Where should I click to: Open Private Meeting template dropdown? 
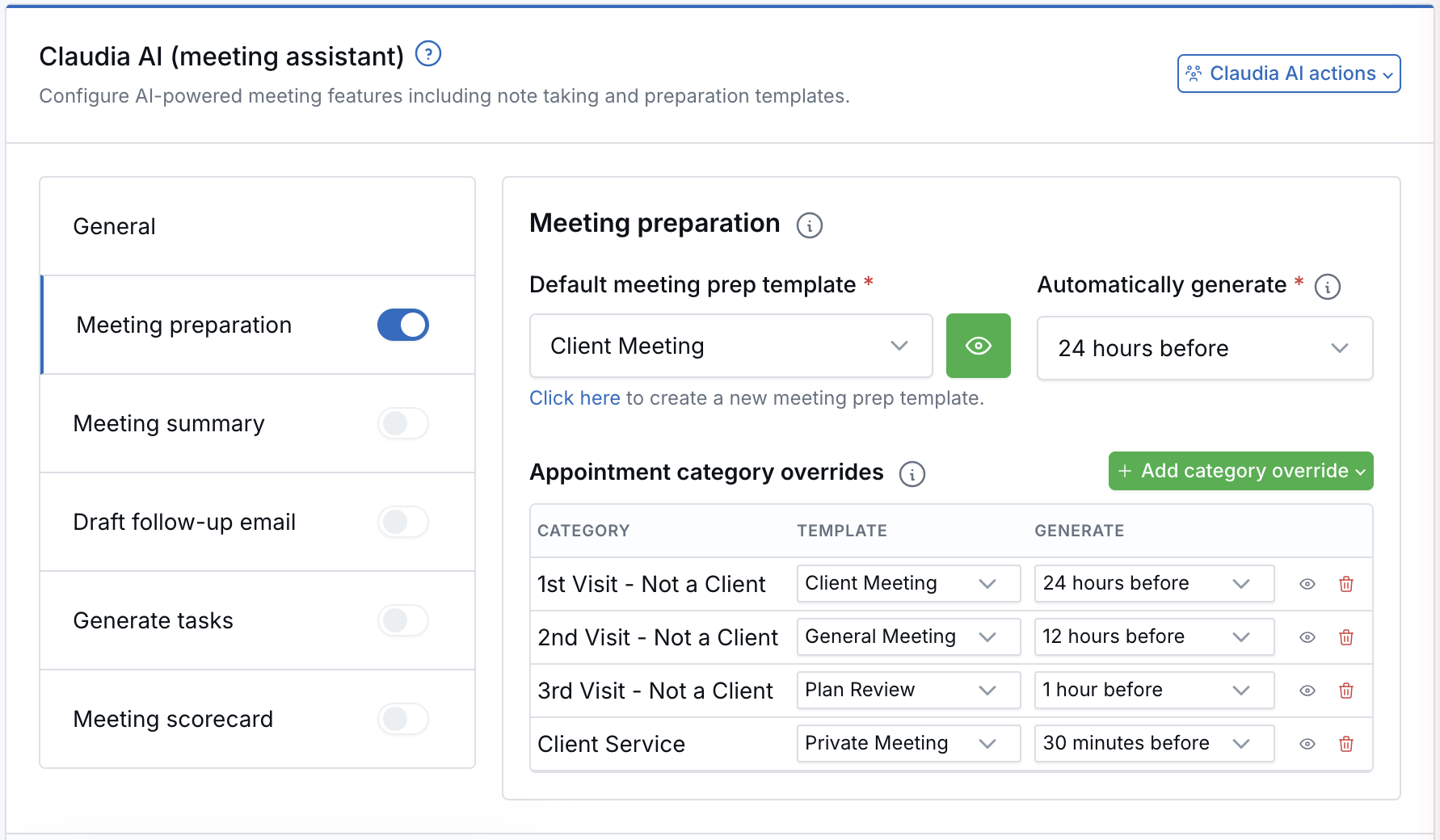908,743
